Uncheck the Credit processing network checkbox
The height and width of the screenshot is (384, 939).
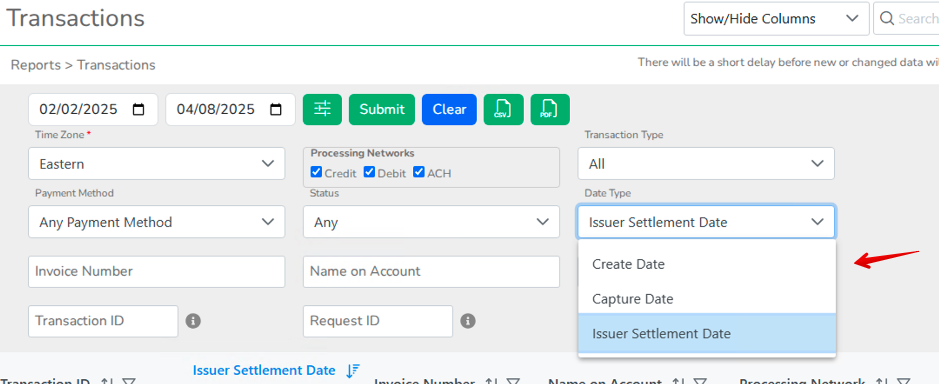pyautogui.click(x=316, y=173)
